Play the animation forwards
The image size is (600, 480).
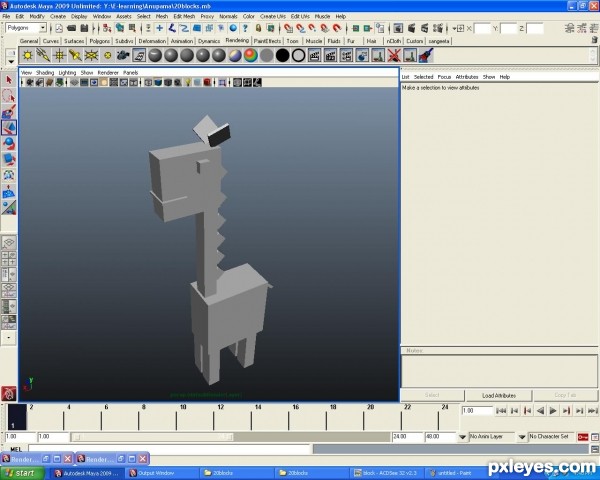(x=553, y=411)
